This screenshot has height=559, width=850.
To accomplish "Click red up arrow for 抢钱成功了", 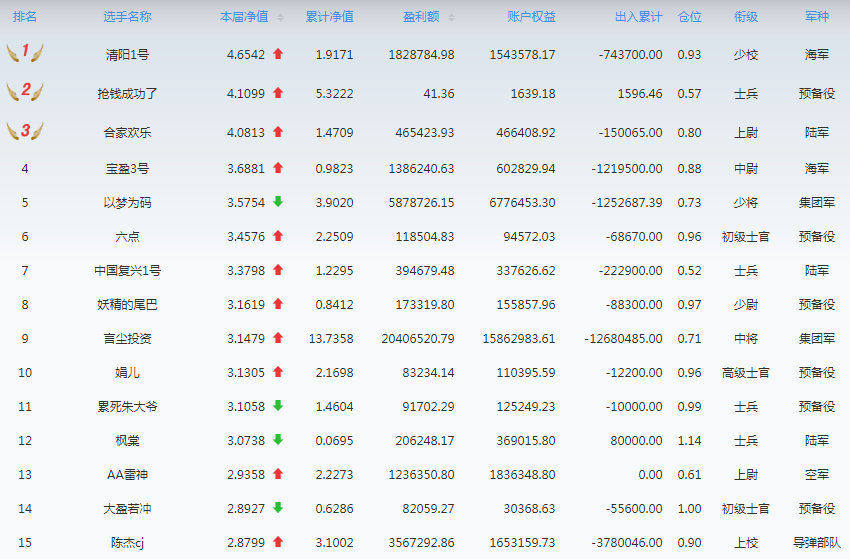I will 278,93.
